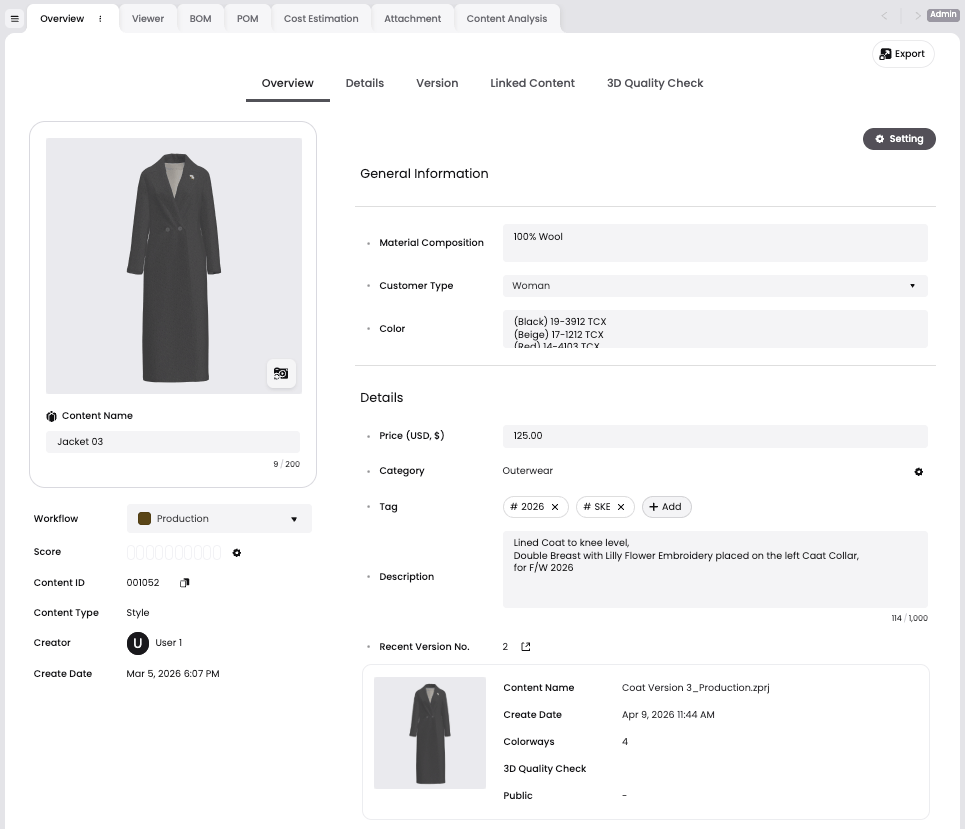Click the Content Name input field

click(172, 442)
